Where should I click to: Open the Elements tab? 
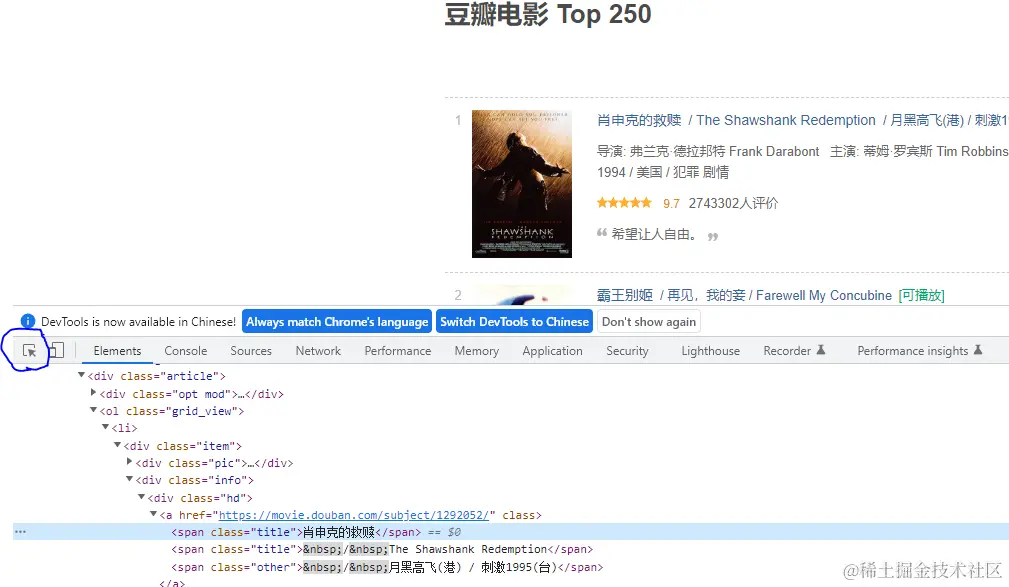click(x=117, y=351)
